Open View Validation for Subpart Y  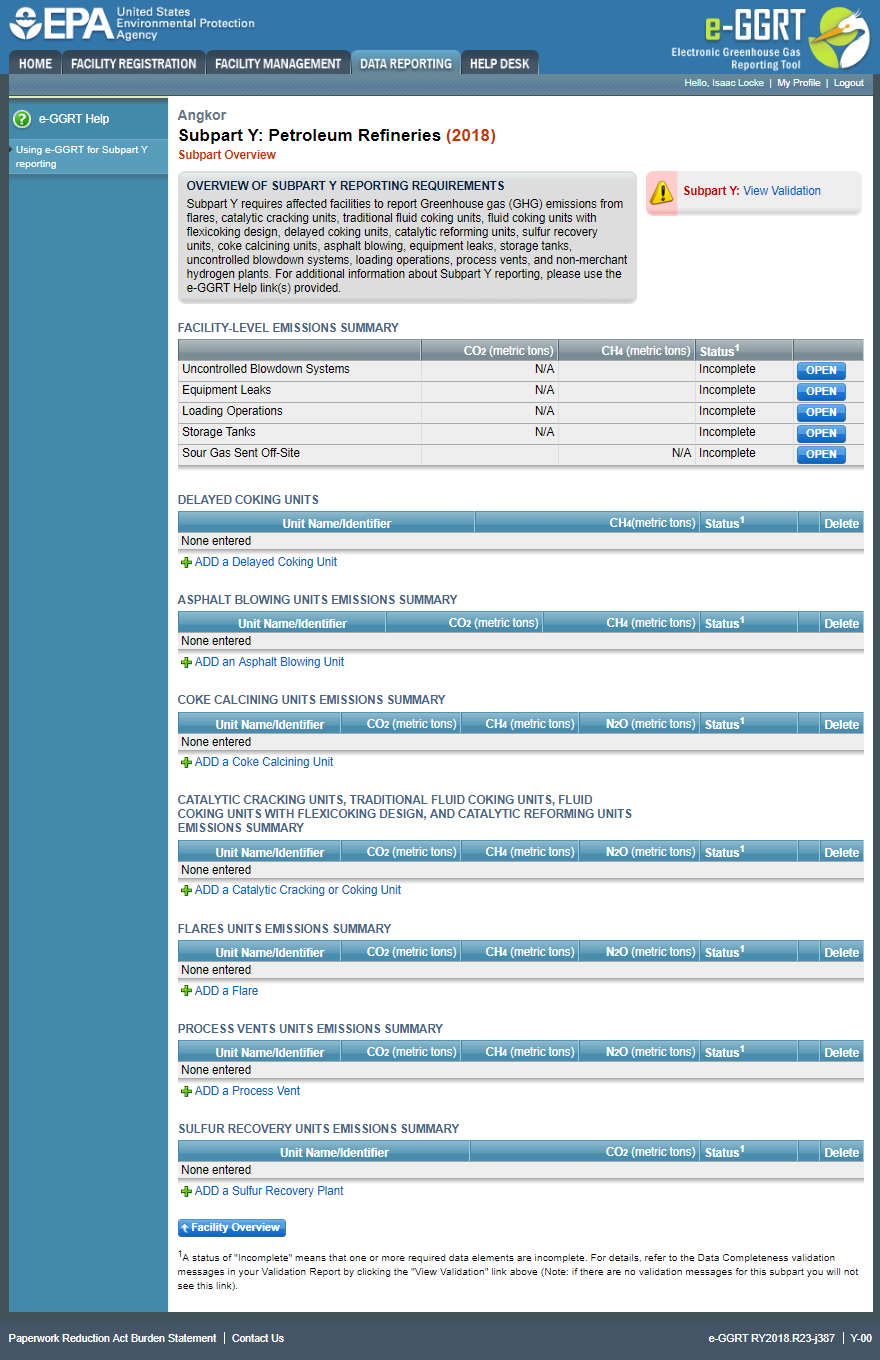pyautogui.click(x=782, y=191)
